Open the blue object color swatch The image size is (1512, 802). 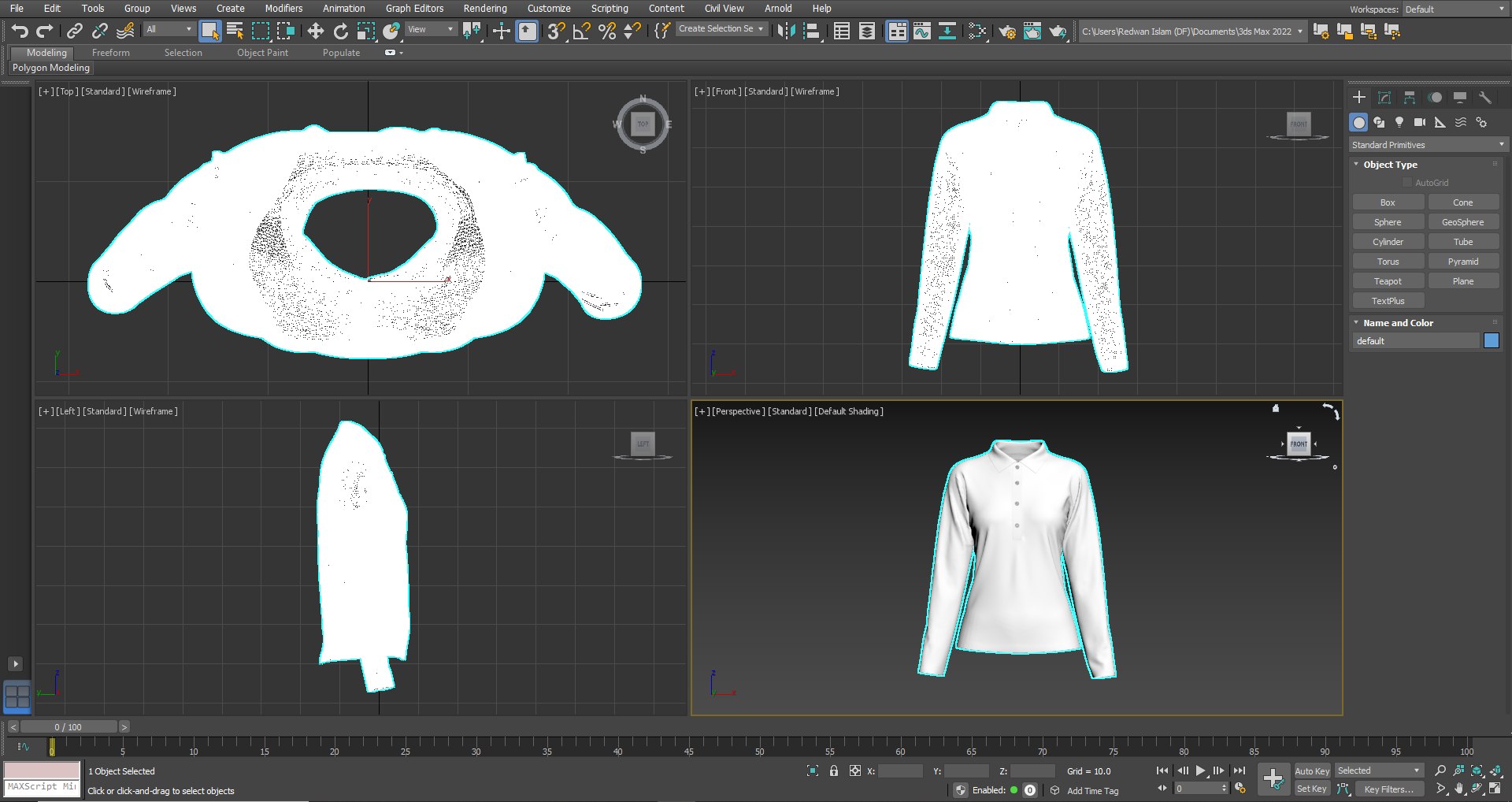(1492, 341)
